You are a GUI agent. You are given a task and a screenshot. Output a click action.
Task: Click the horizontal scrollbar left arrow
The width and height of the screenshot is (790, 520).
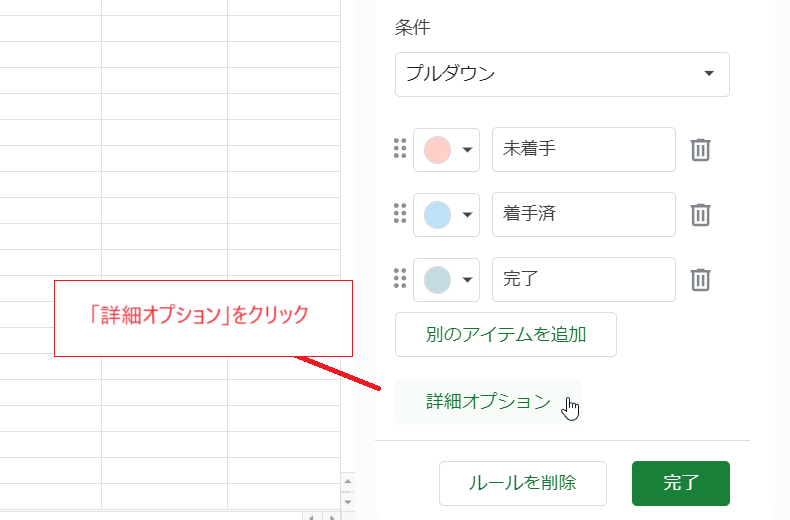click(x=311, y=516)
